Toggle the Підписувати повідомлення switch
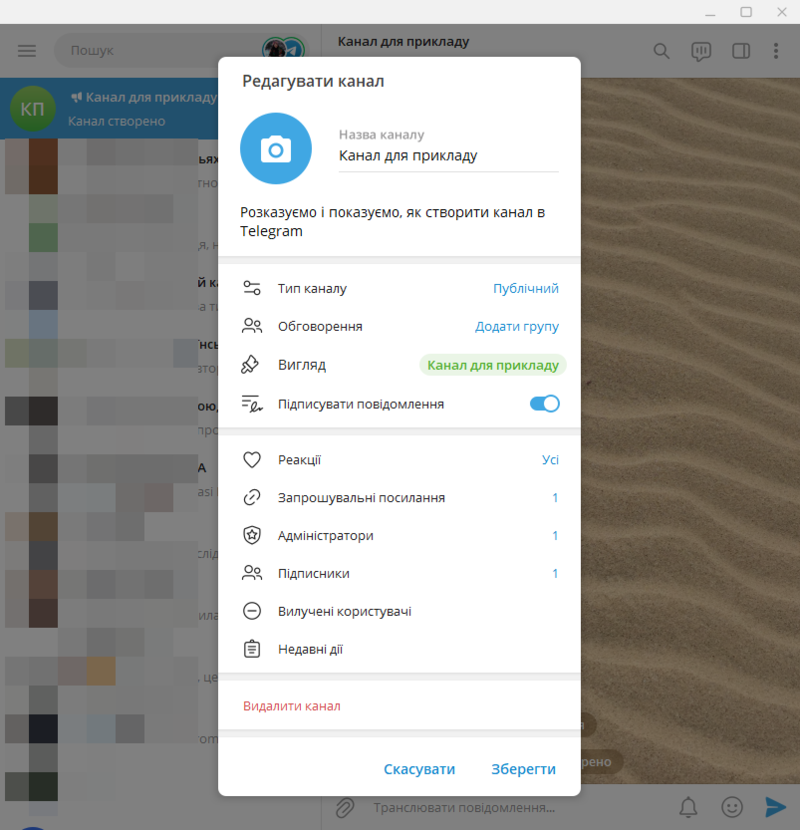 point(544,404)
